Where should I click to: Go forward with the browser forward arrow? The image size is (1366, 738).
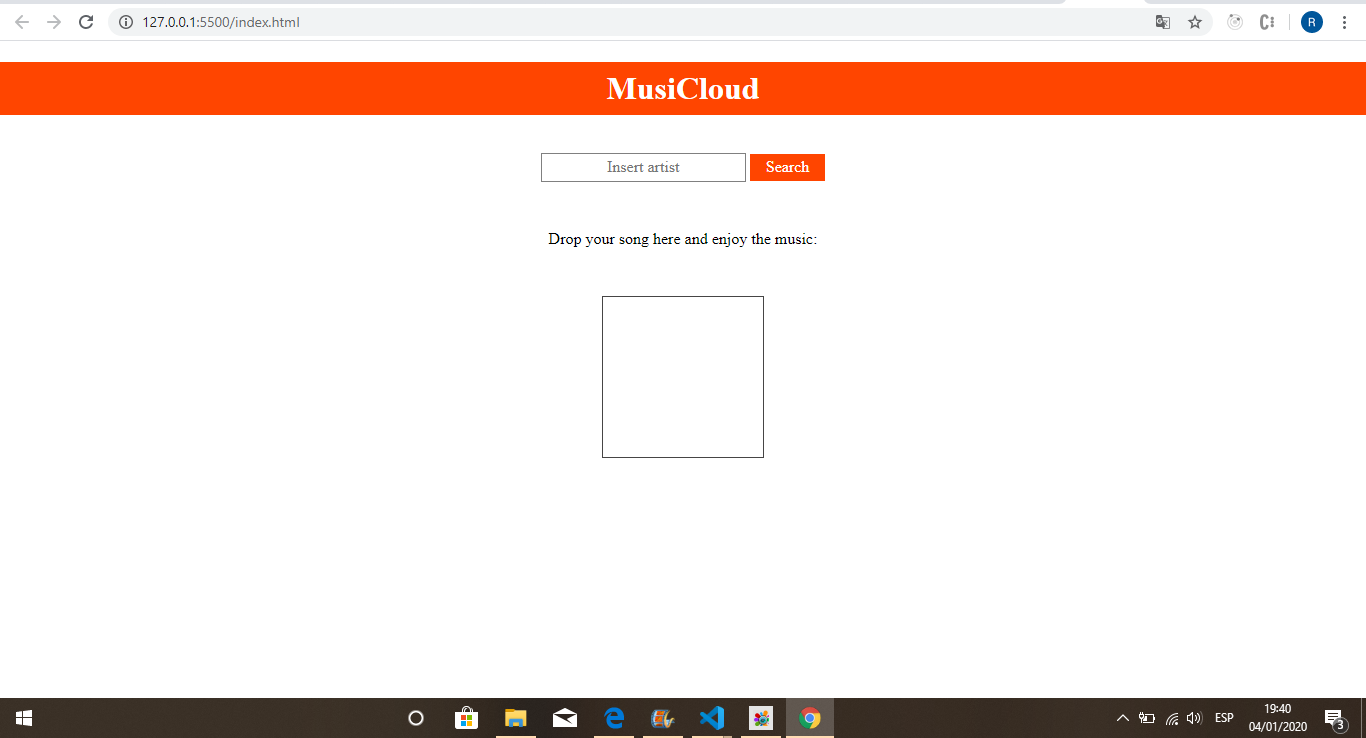54,22
